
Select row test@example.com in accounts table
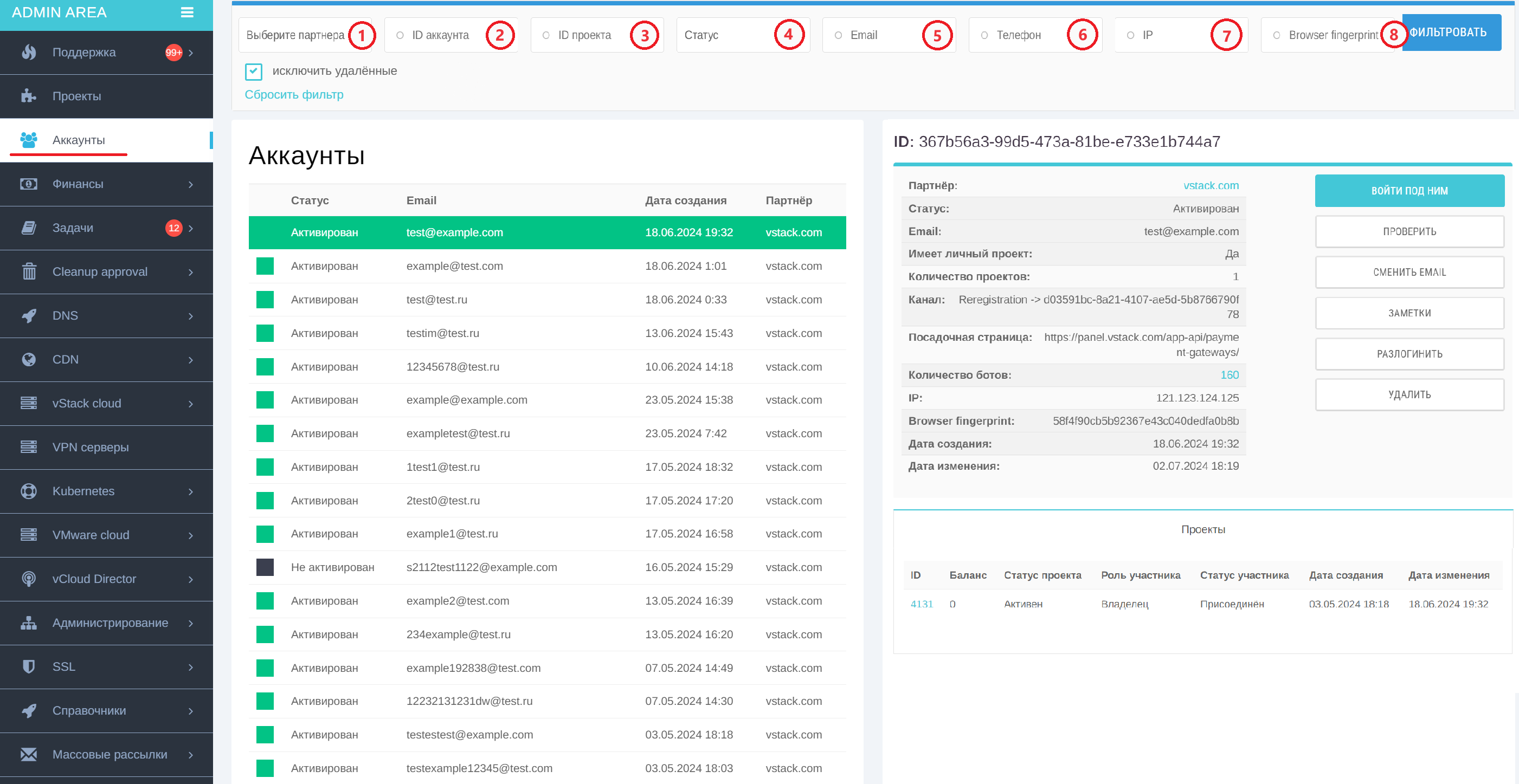click(x=547, y=232)
